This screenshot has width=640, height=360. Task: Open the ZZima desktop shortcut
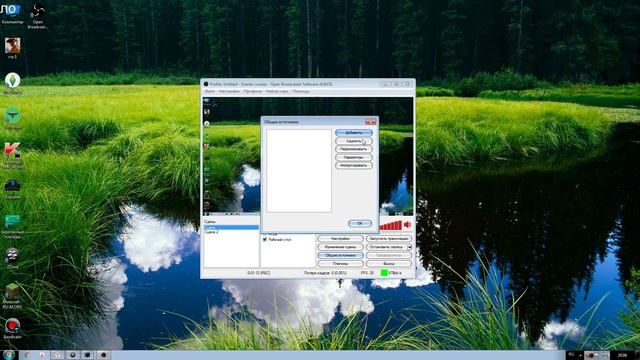point(12,258)
